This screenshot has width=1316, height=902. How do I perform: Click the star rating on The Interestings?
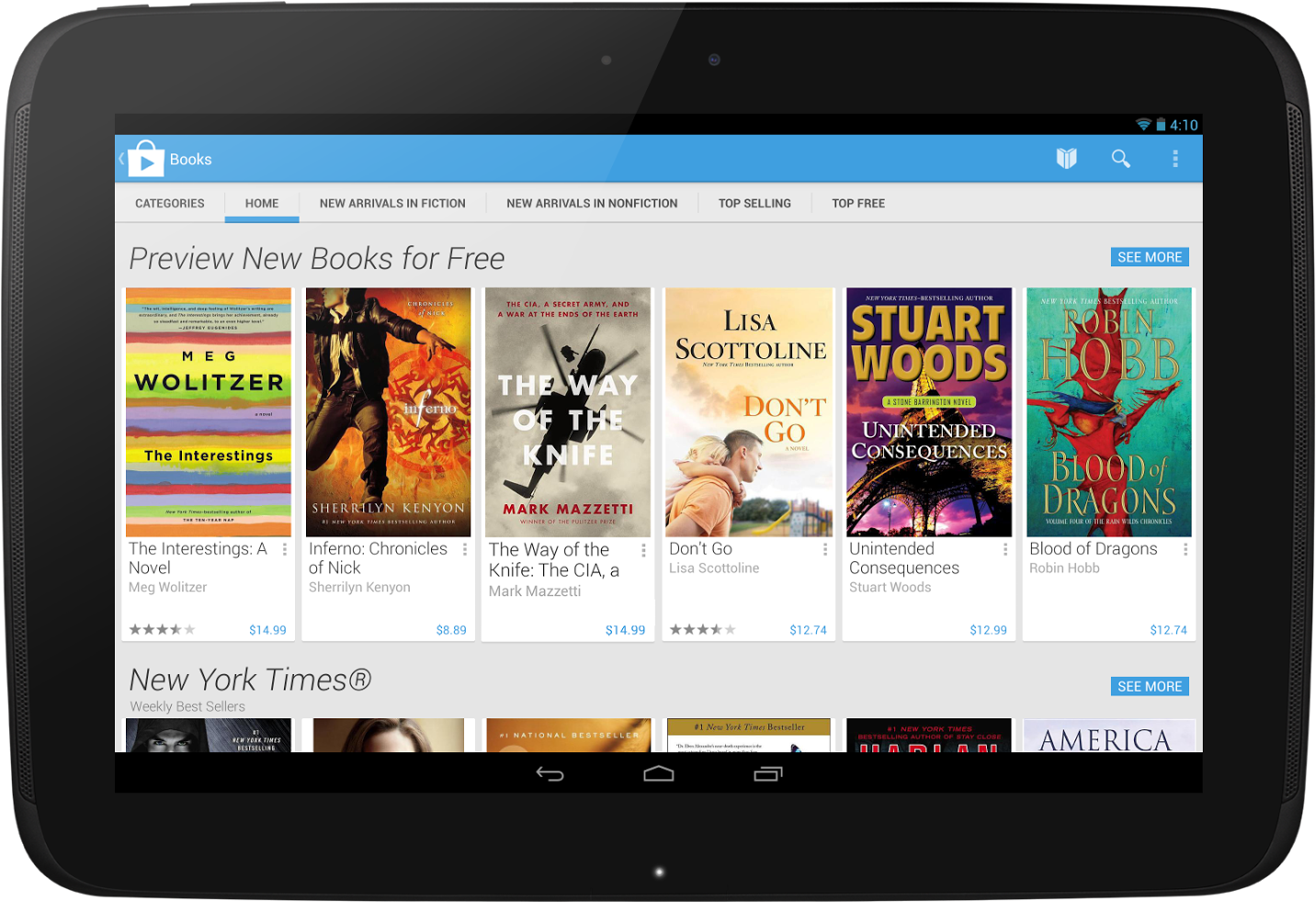click(162, 630)
